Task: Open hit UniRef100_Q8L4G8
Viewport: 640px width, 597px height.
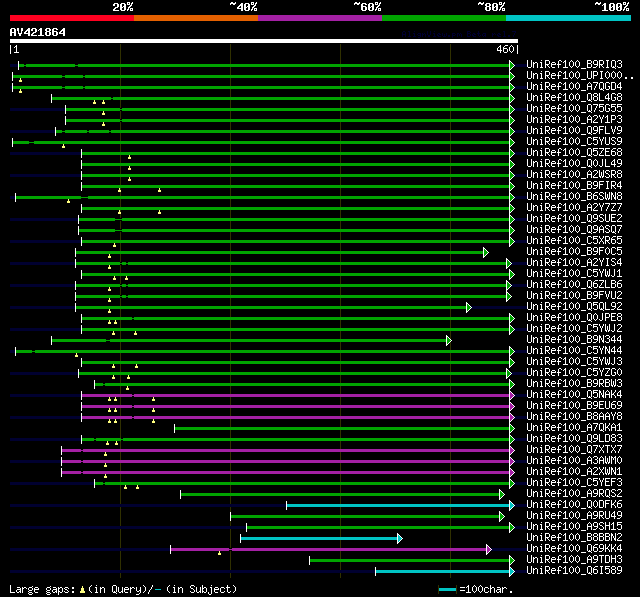Action: pos(574,97)
